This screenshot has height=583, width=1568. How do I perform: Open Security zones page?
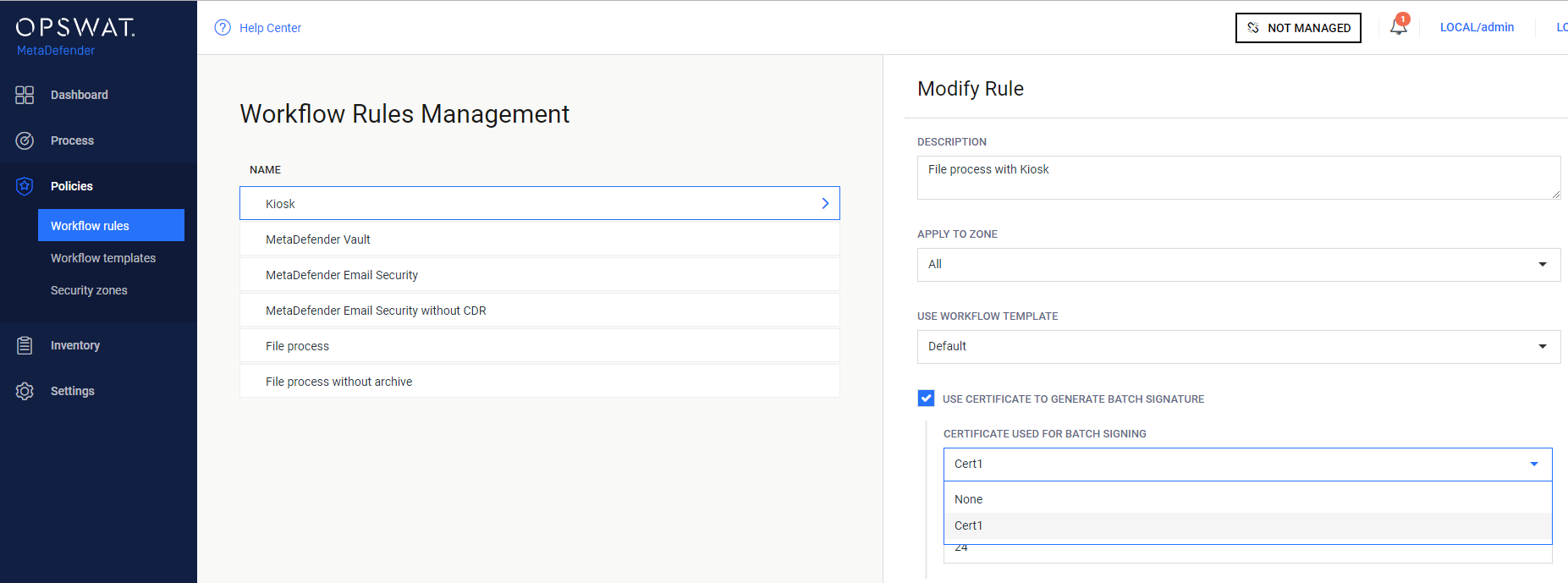tap(89, 290)
